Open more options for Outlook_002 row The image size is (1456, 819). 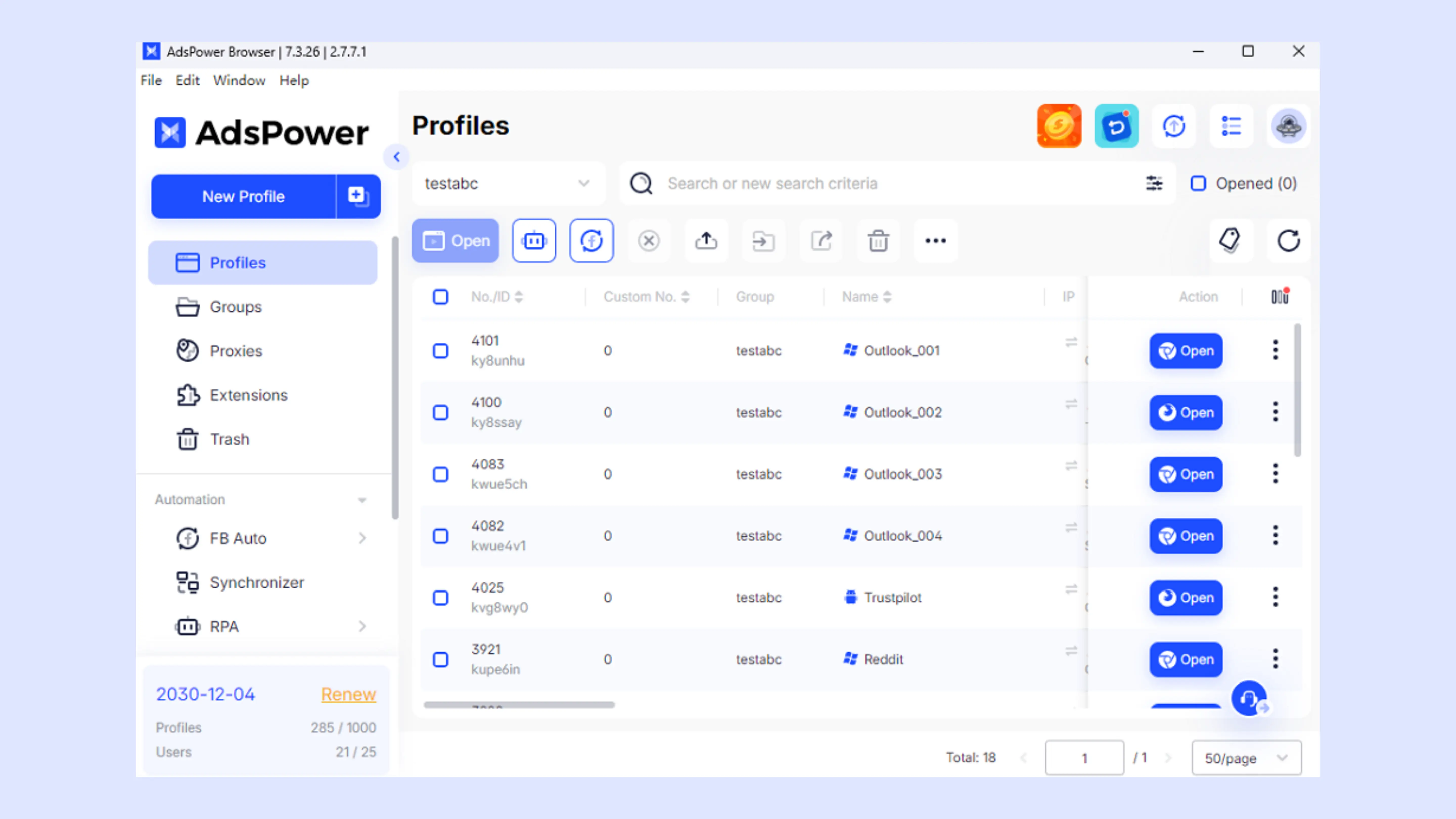(x=1275, y=412)
